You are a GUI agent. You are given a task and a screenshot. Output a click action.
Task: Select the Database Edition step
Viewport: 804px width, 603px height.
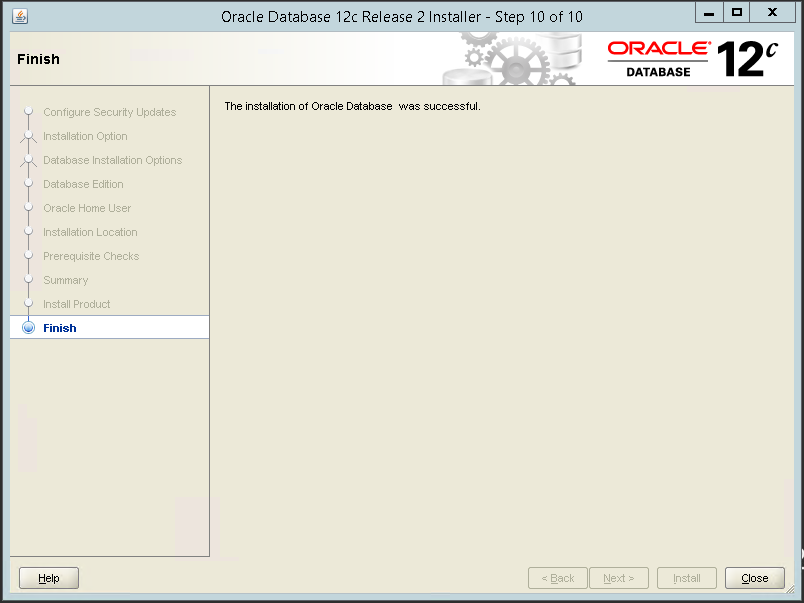[x=83, y=184]
